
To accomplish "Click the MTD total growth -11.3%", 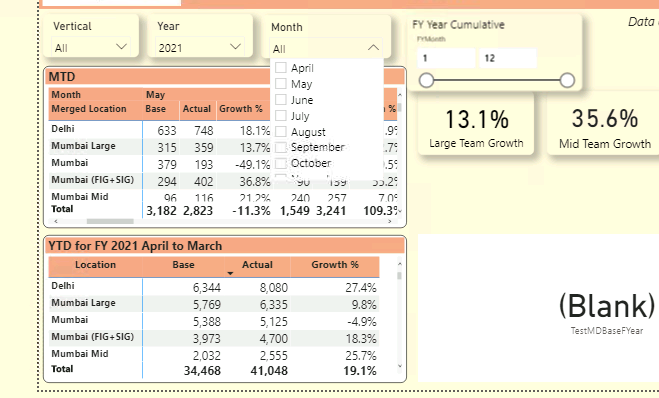I will tap(251, 211).
